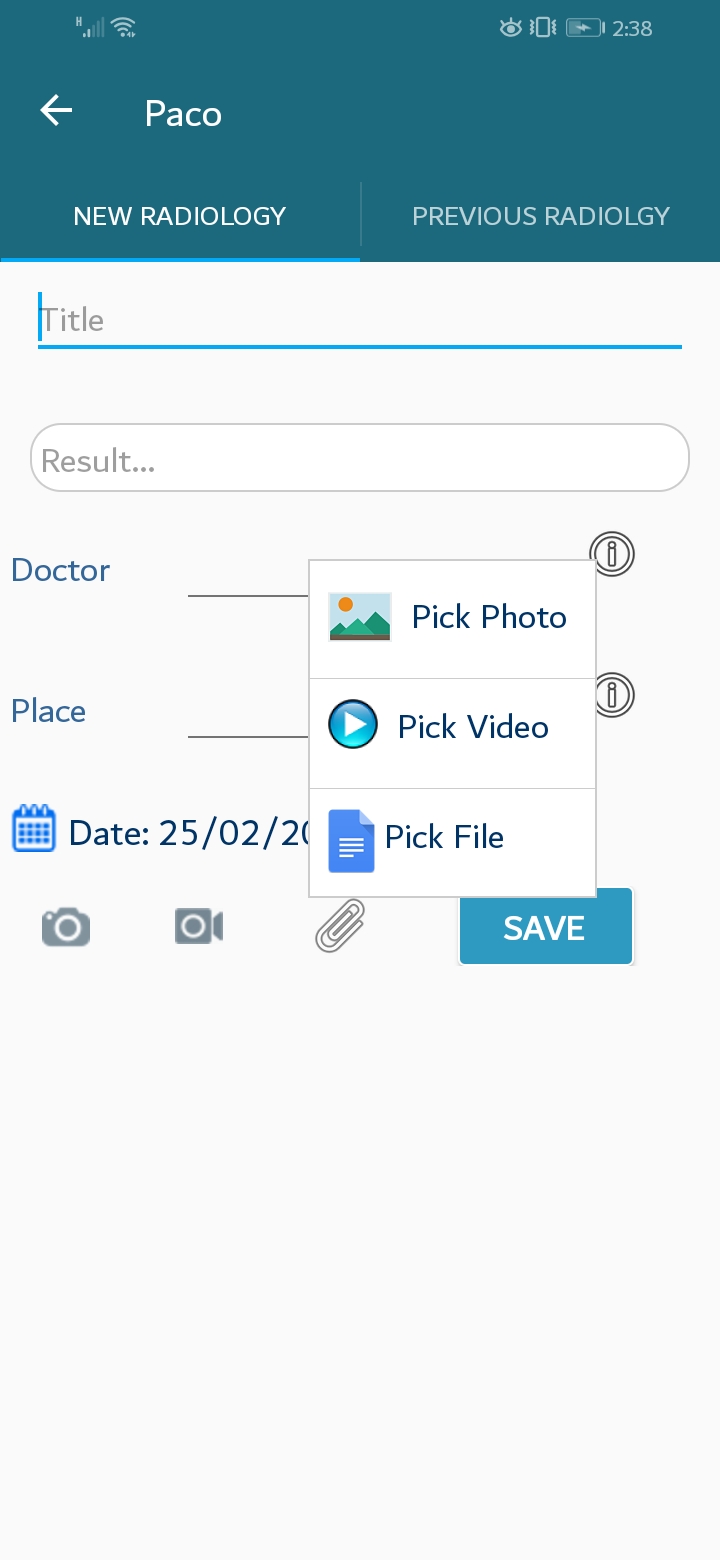720x1560 pixels.
Task: Select the New Radiology tab
Action: [180, 216]
